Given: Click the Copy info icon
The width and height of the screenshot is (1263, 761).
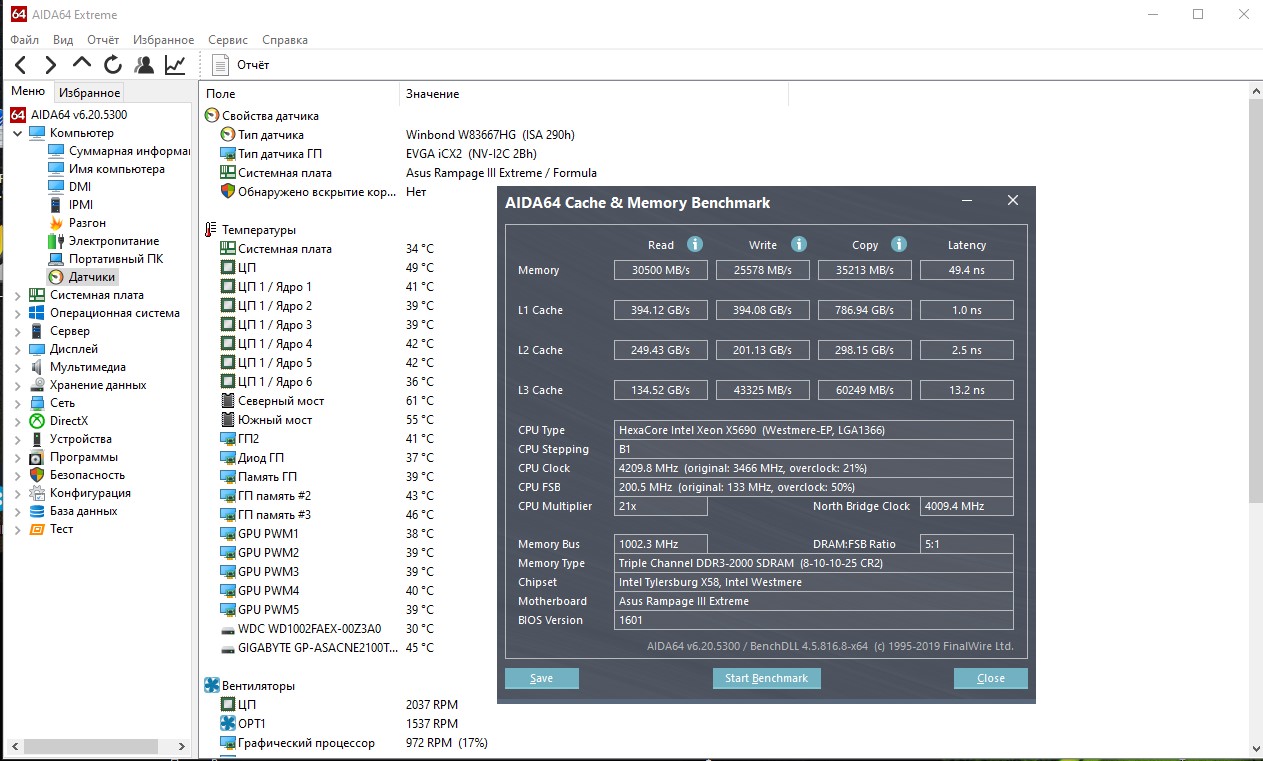Looking at the screenshot, I should pos(899,244).
